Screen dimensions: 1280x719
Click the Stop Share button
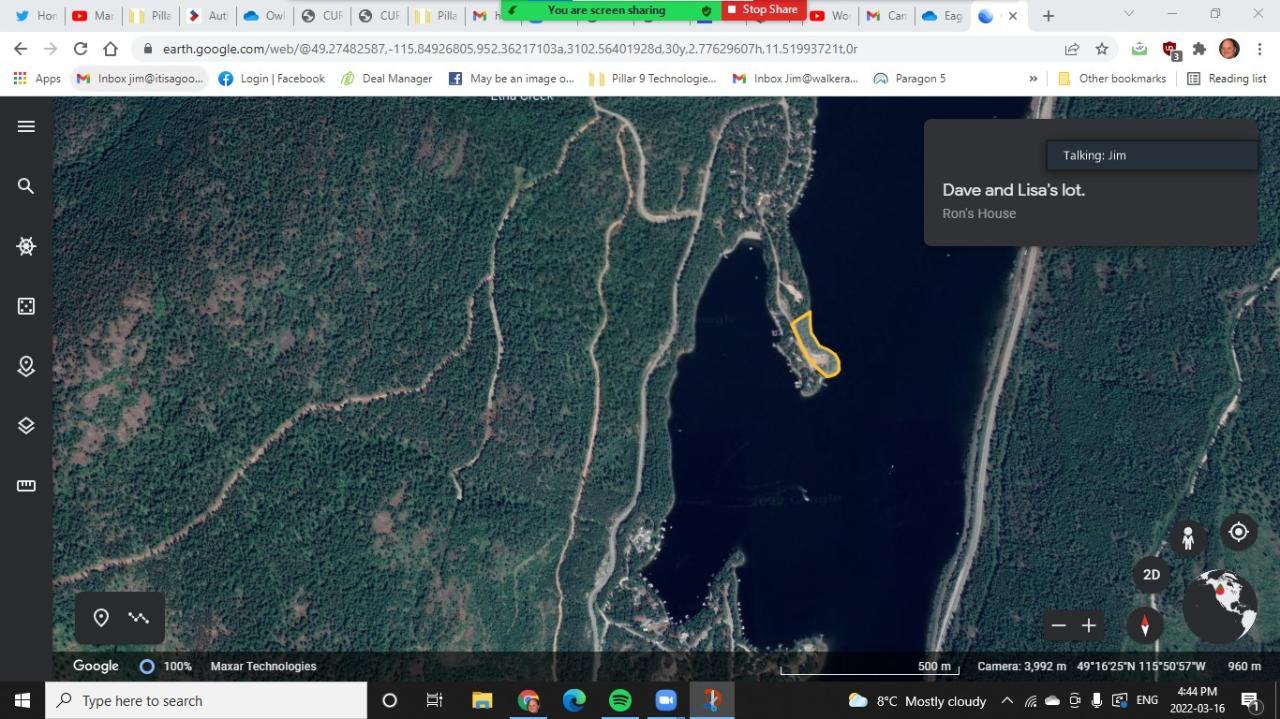[x=763, y=10]
